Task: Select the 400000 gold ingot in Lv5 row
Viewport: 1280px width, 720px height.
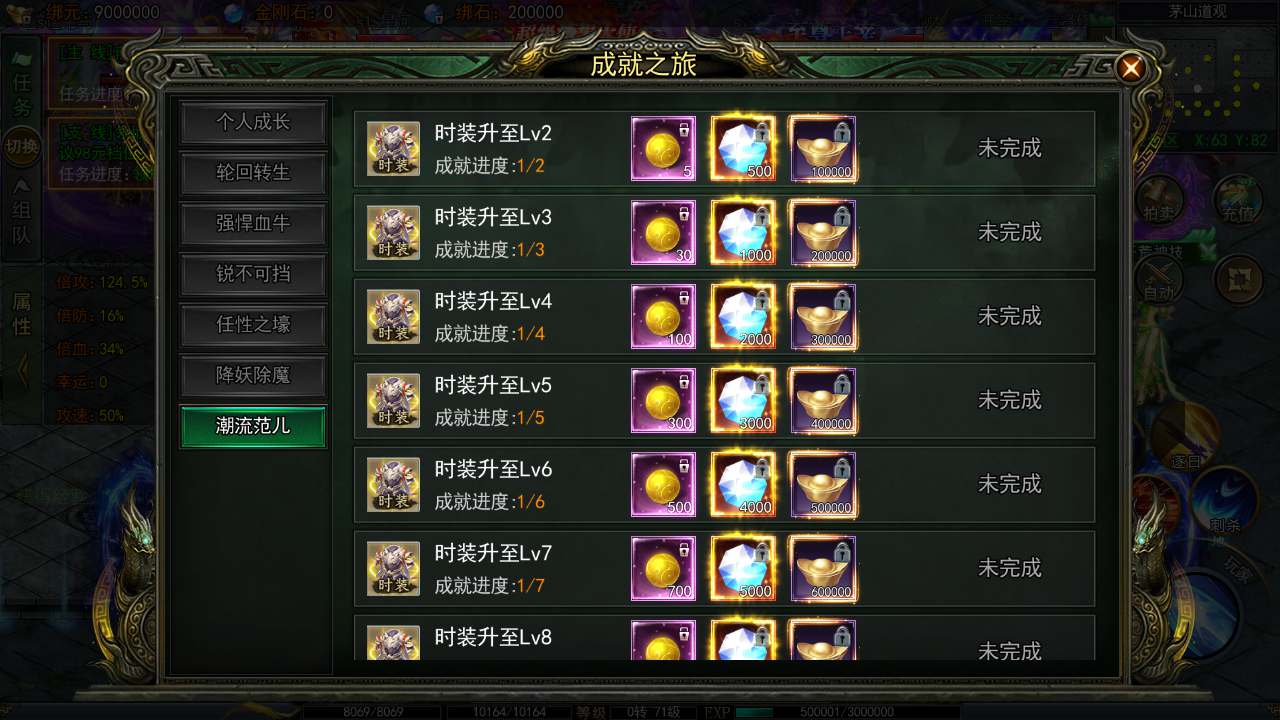Action: point(823,401)
